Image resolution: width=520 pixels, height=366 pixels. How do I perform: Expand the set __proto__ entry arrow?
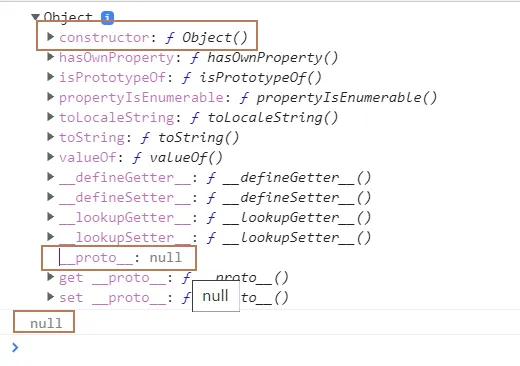[x=50, y=297]
